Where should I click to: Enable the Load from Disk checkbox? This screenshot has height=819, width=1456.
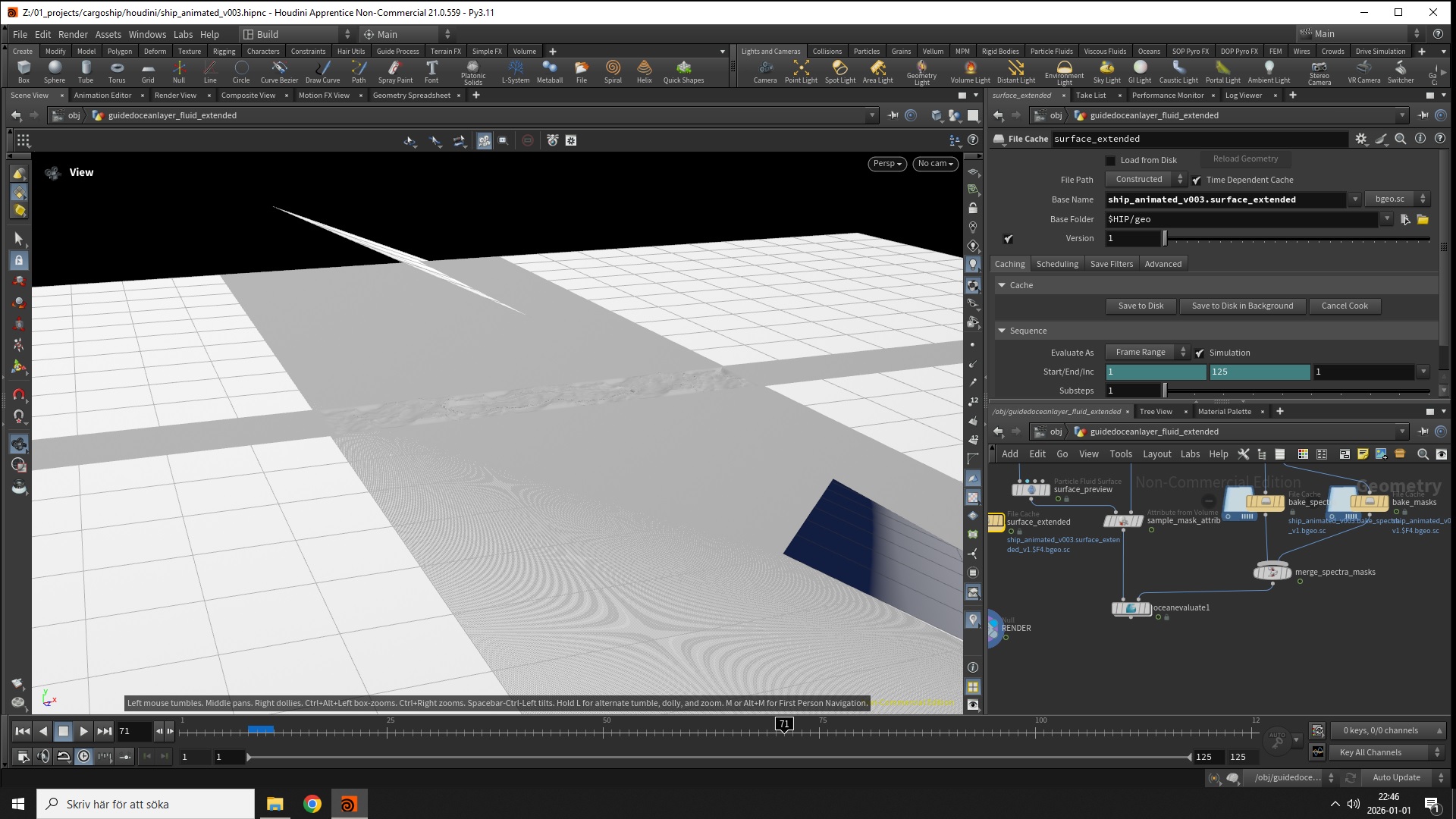pos(1111,160)
